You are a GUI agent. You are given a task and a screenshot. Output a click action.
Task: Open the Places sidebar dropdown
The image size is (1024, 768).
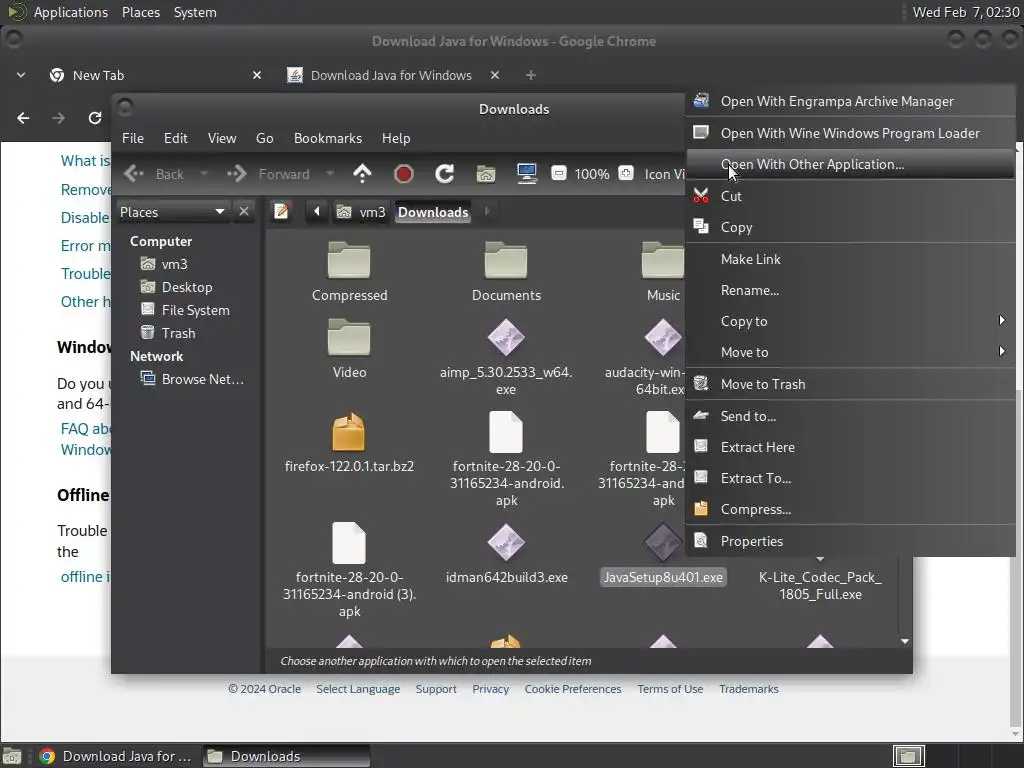172,212
